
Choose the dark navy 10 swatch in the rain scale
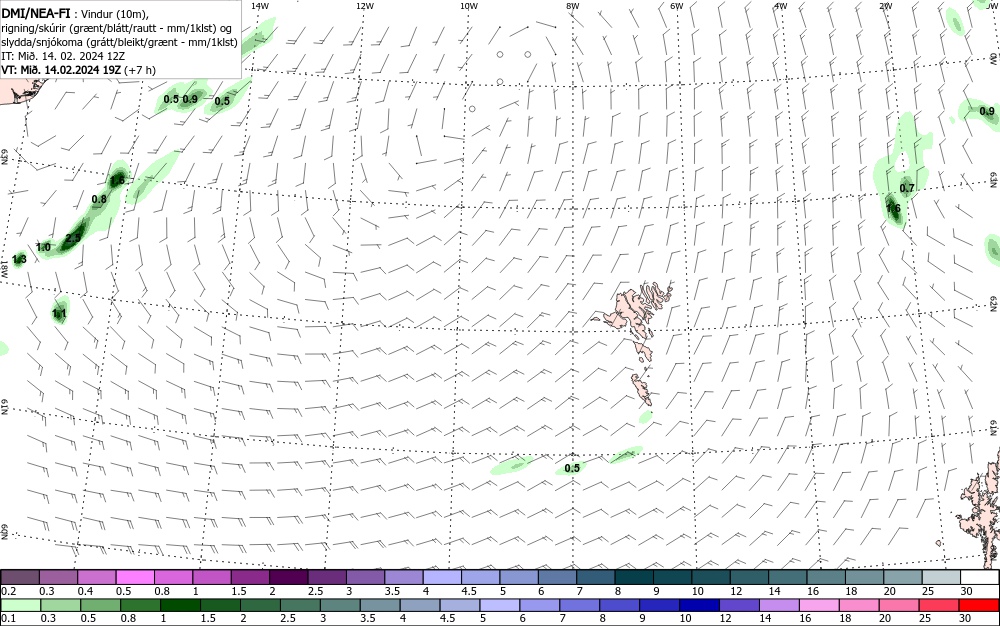(698, 606)
